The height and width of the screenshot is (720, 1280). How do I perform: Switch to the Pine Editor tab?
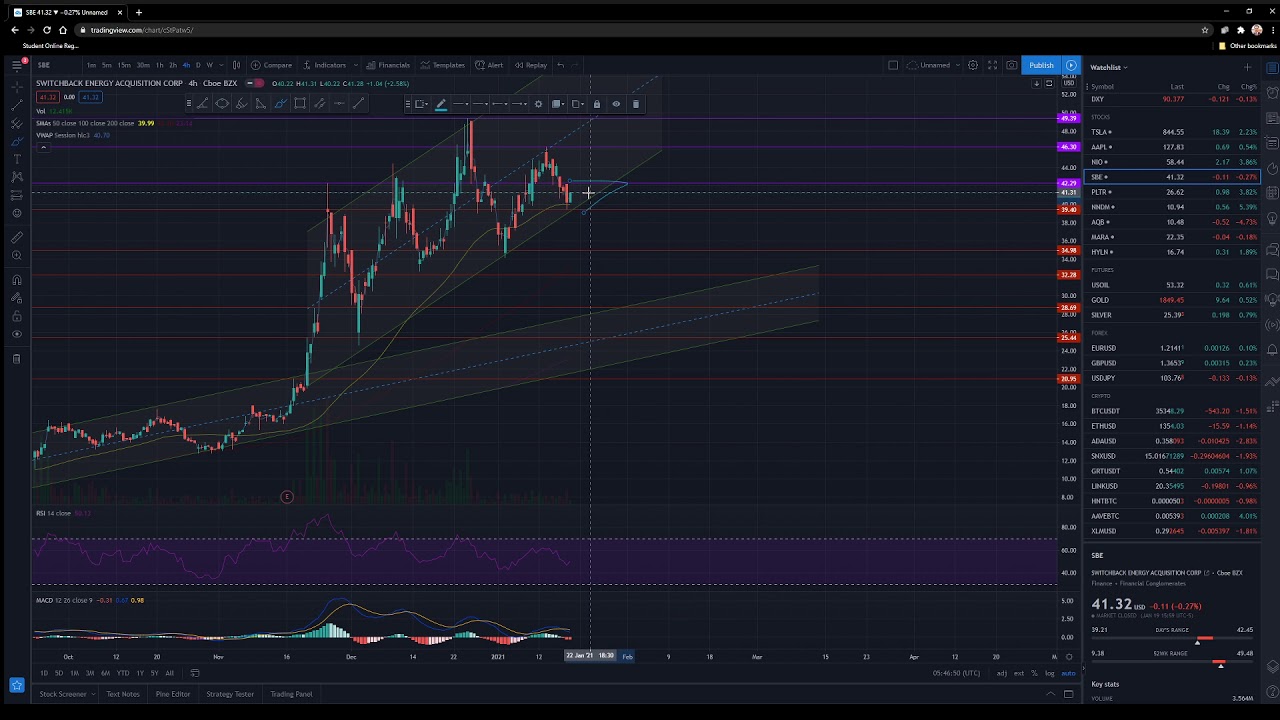[173, 694]
